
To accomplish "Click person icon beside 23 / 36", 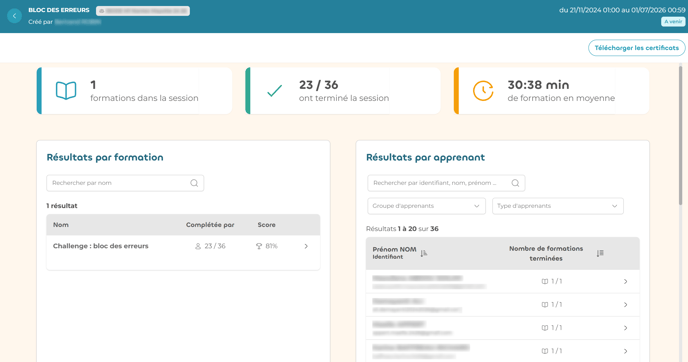I will point(198,246).
